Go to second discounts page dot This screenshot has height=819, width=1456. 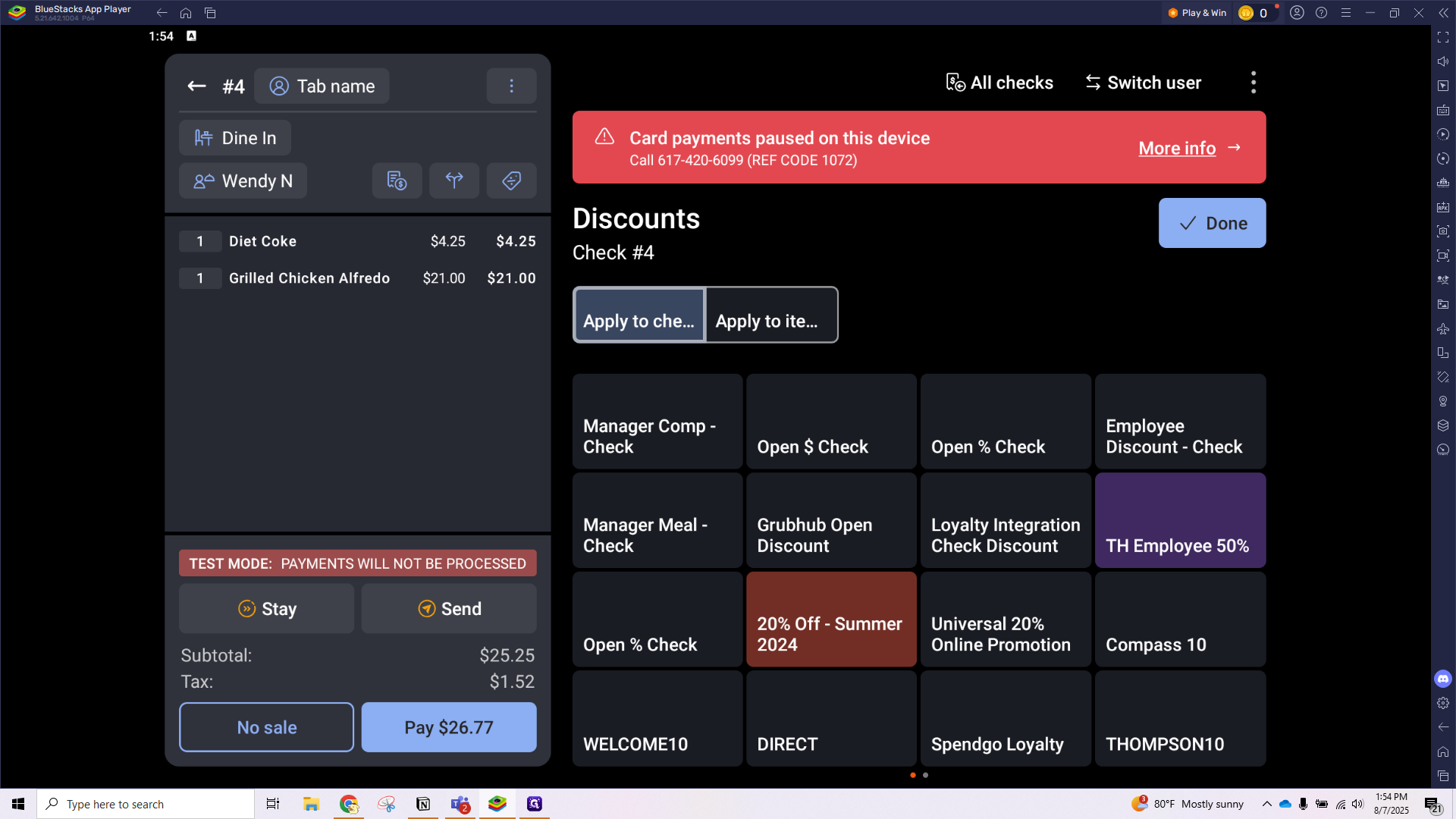[925, 775]
